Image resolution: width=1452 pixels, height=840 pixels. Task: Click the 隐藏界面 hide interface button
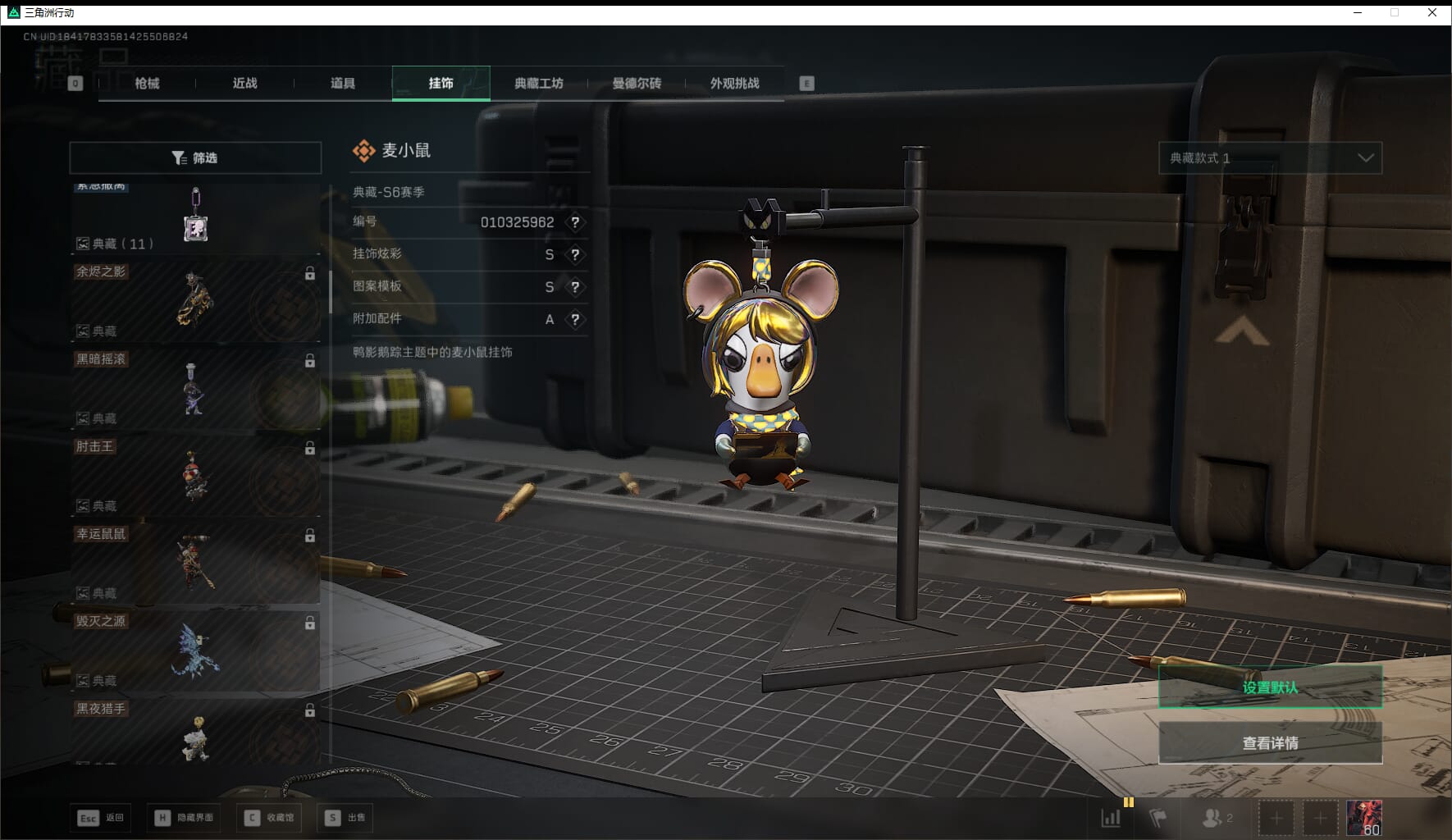coord(185,818)
